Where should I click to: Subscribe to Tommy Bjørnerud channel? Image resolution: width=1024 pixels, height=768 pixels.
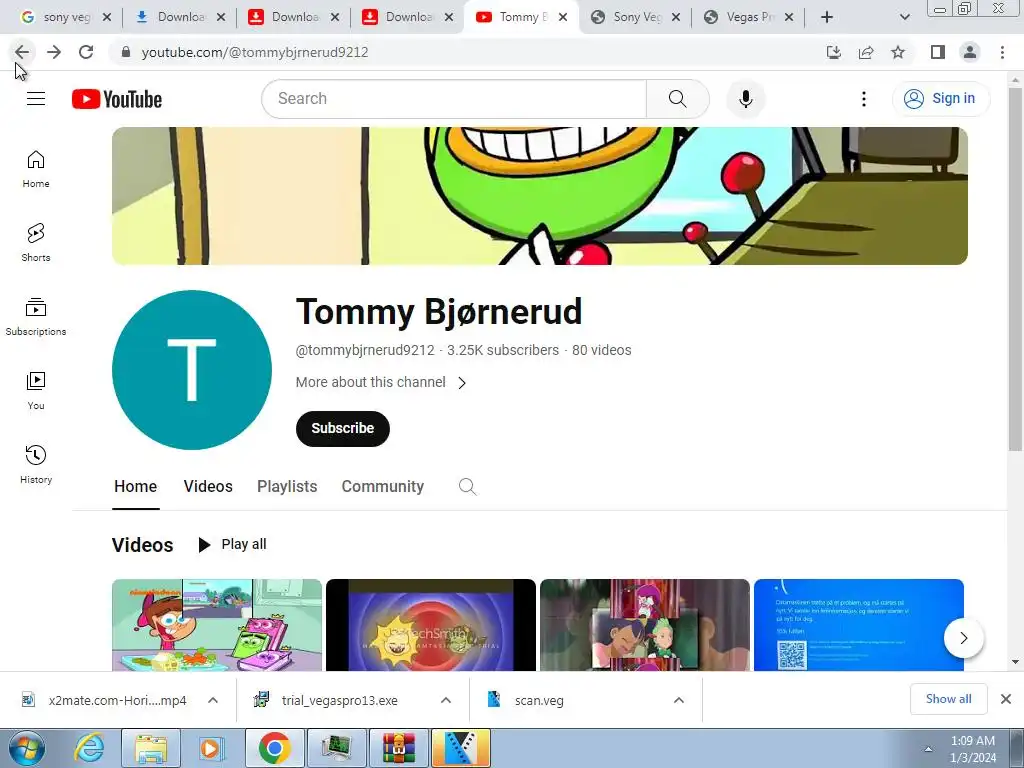pos(343,428)
